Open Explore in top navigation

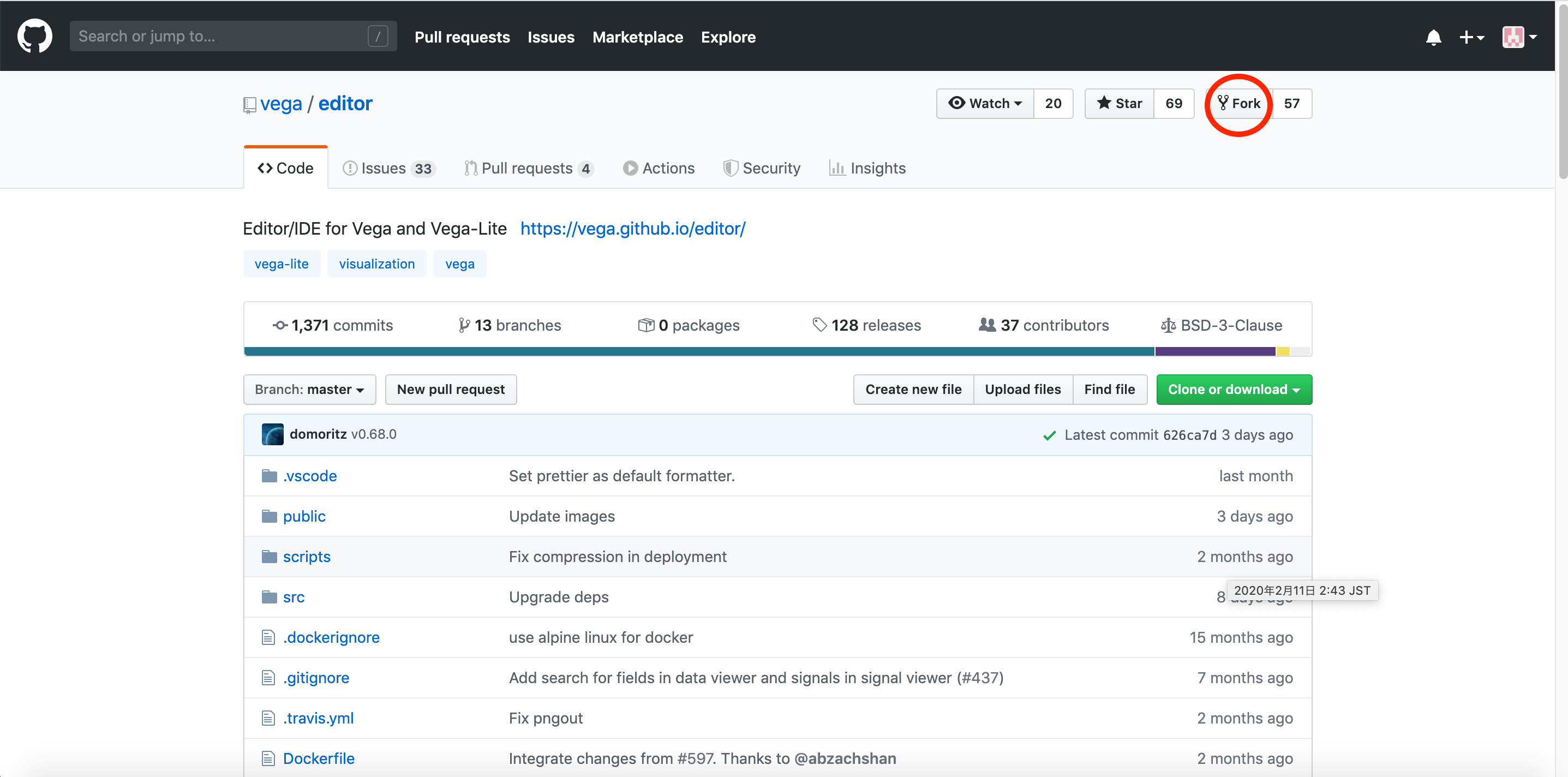click(x=728, y=37)
